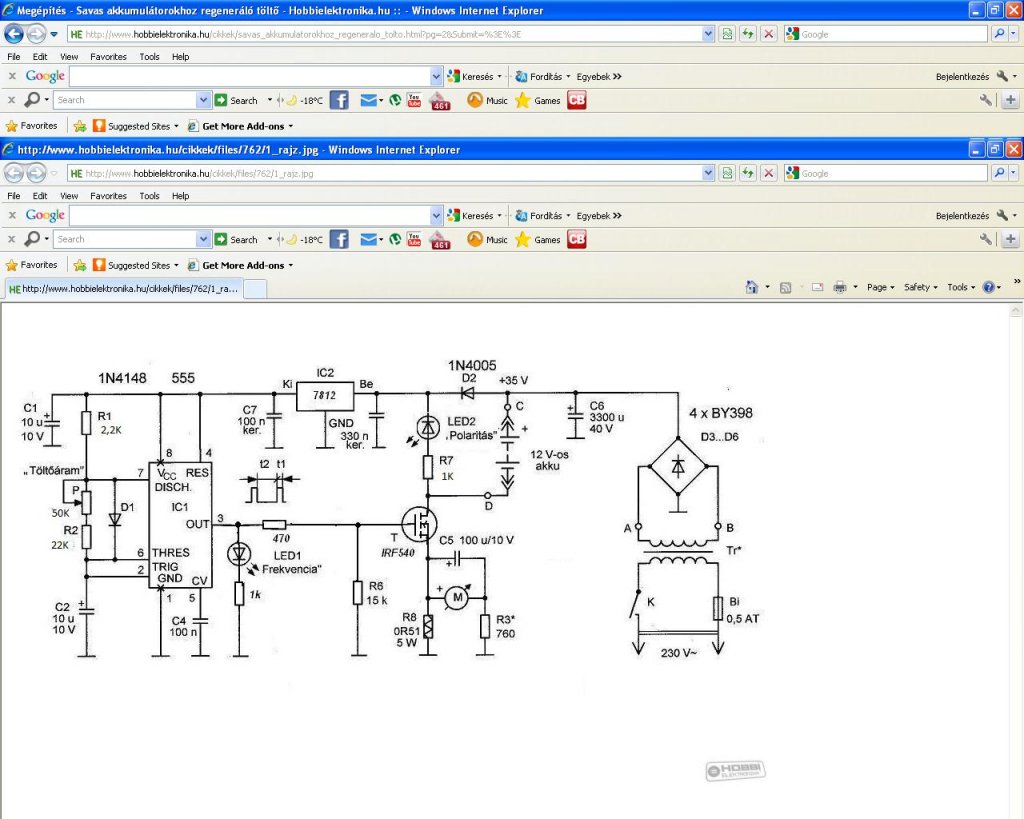
Task: Click Bejelentkezés in 1_rajz.jpg Google toolbar
Action: tap(962, 216)
